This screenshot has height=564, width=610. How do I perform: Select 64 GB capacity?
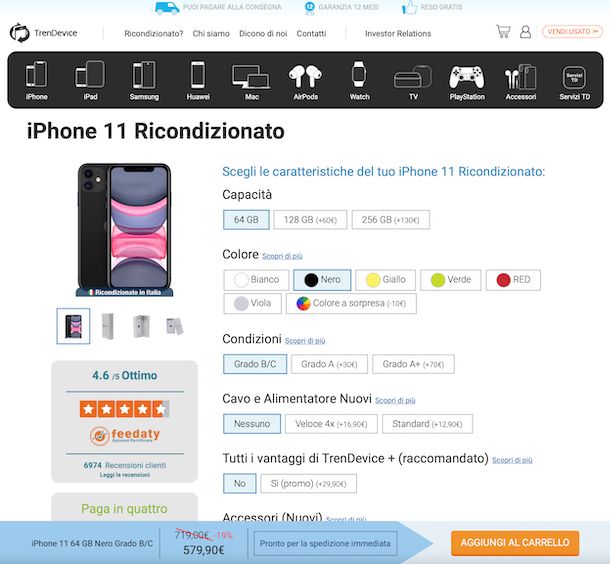click(x=246, y=220)
